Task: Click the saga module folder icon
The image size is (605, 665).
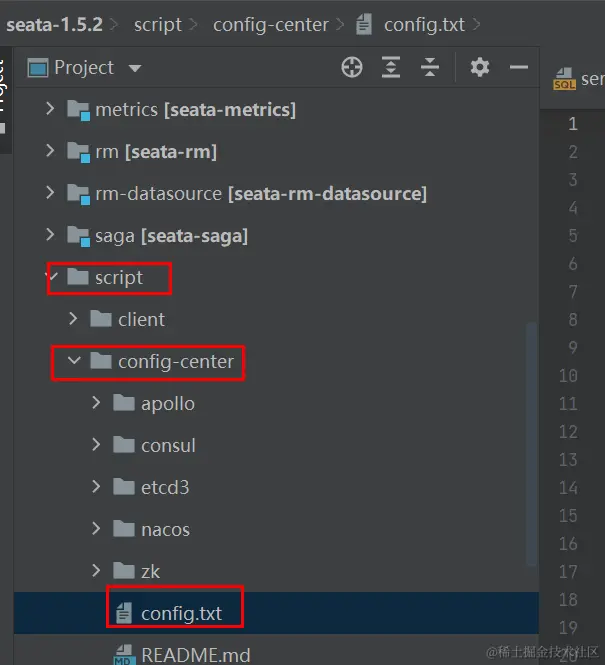Action: pos(78,236)
